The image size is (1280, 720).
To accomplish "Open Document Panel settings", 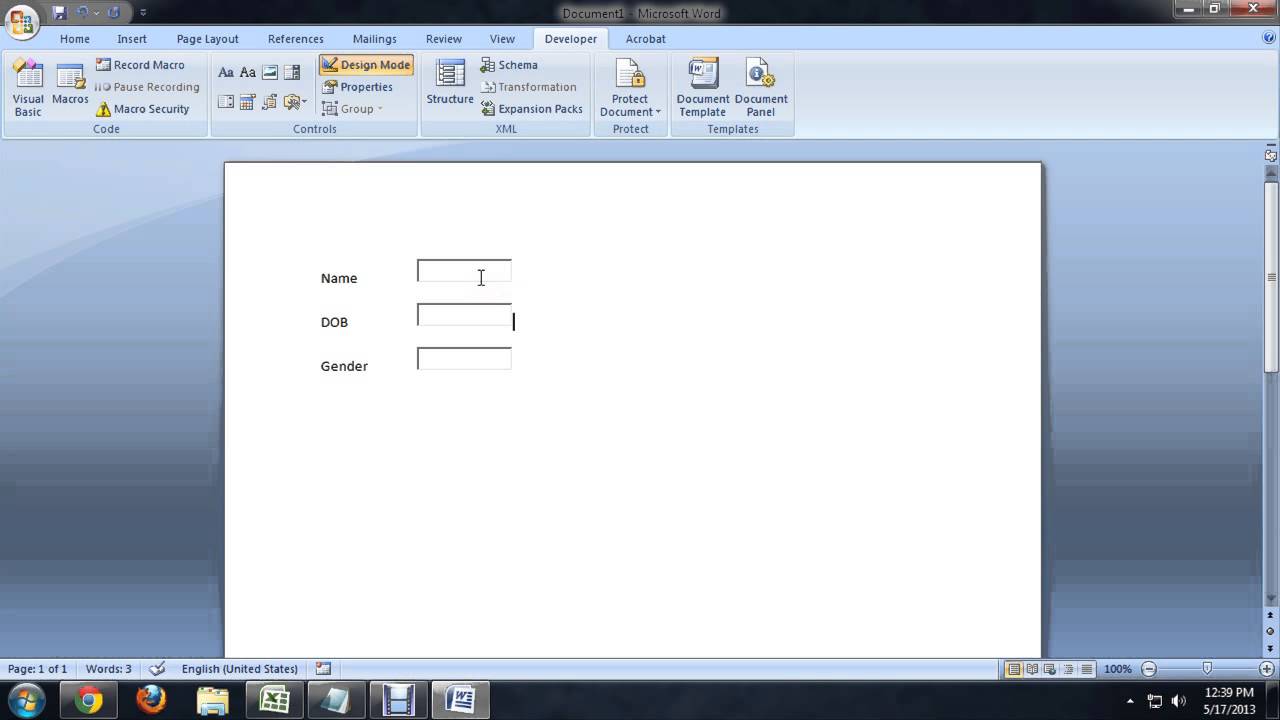I will [761, 88].
